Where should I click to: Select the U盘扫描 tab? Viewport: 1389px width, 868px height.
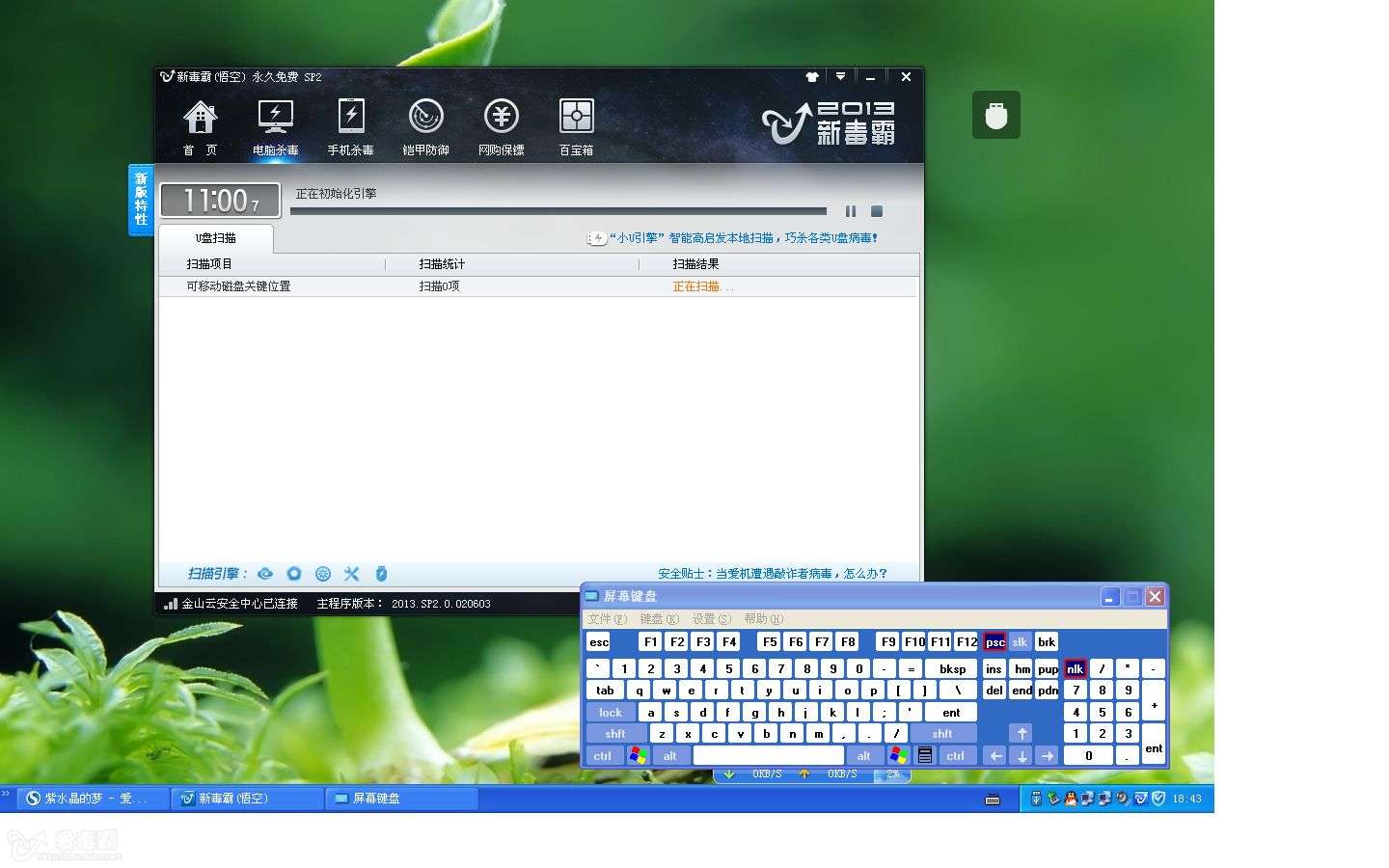216,238
